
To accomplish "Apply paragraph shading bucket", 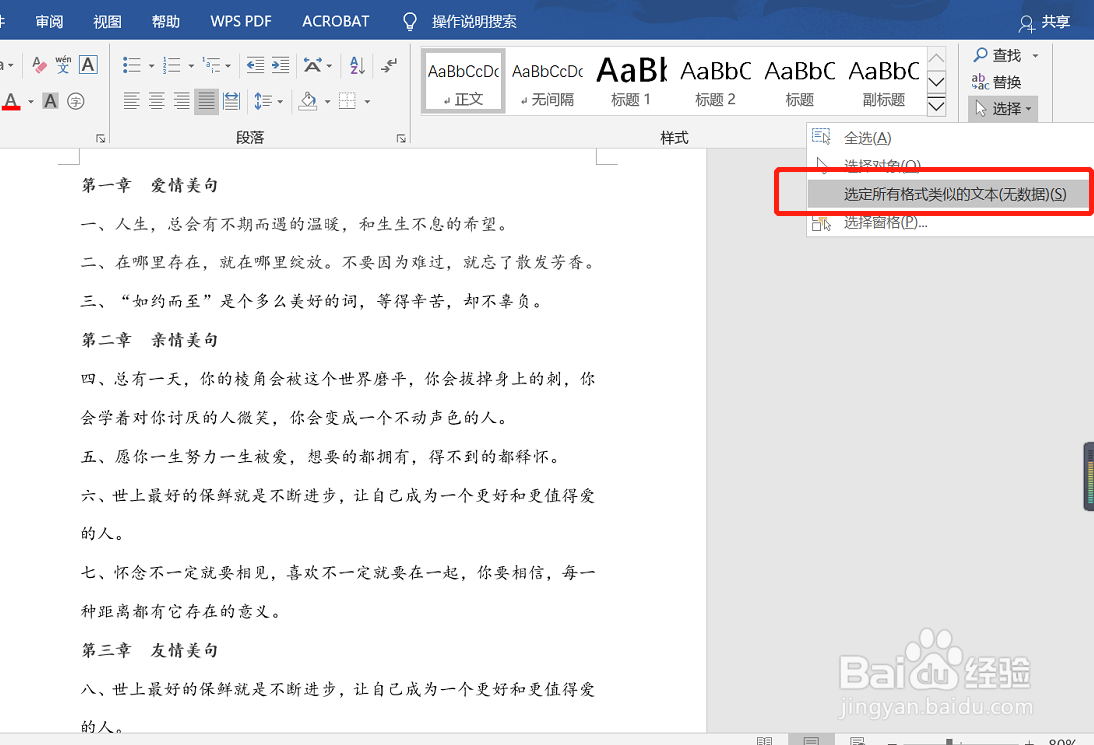I will coord(308,101).
